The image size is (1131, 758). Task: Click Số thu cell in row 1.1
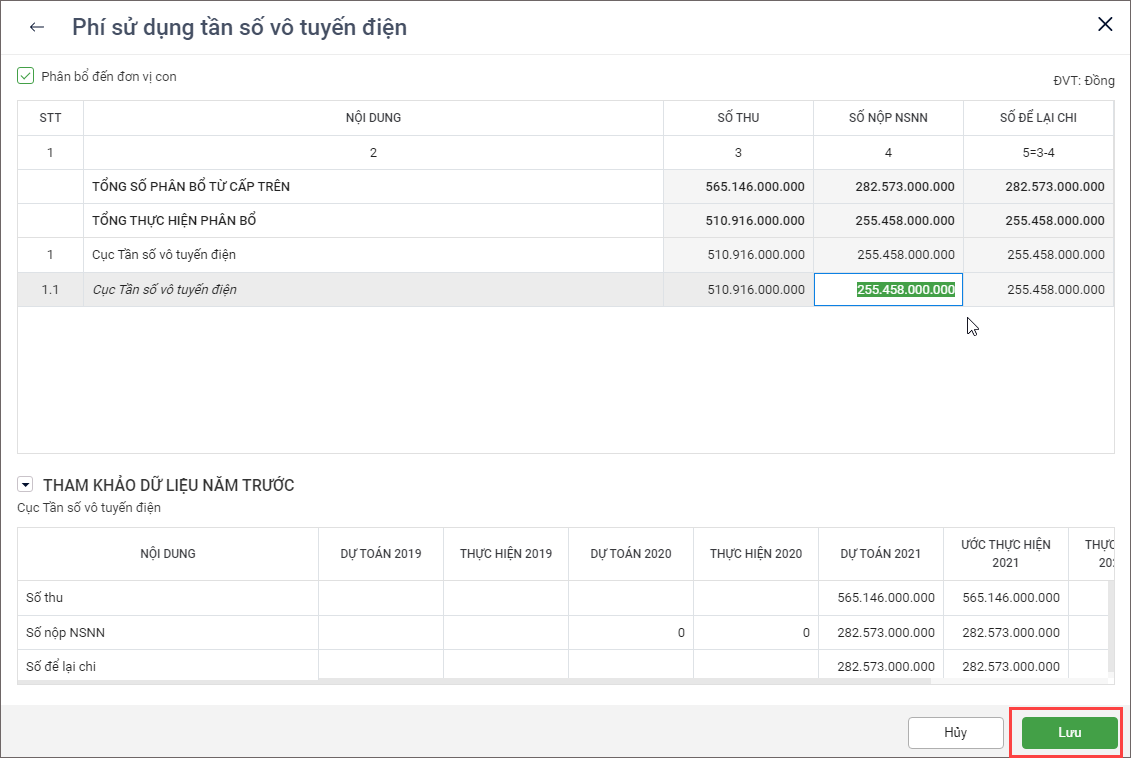point(738,290)
